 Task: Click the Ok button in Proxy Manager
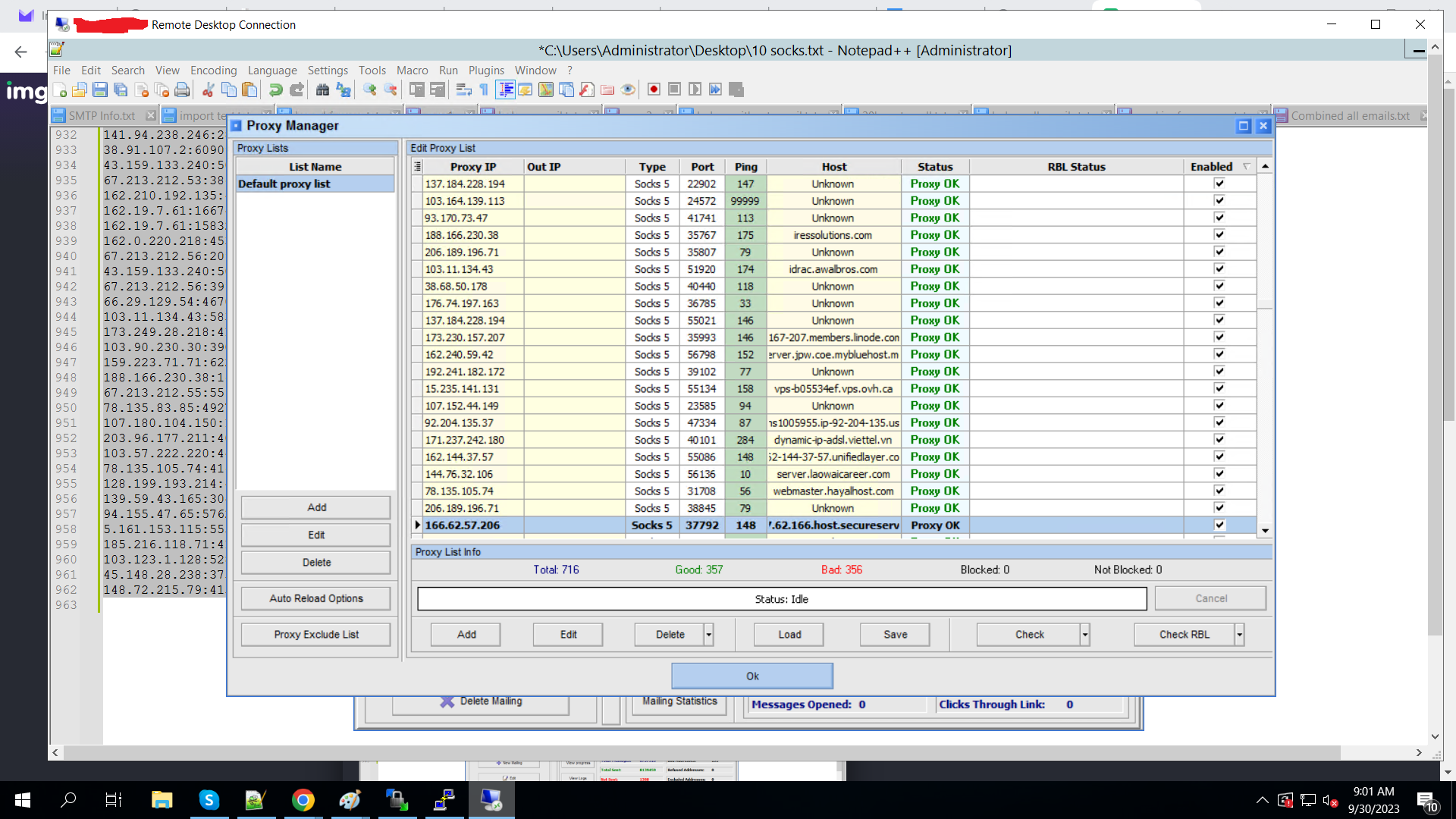752,676
